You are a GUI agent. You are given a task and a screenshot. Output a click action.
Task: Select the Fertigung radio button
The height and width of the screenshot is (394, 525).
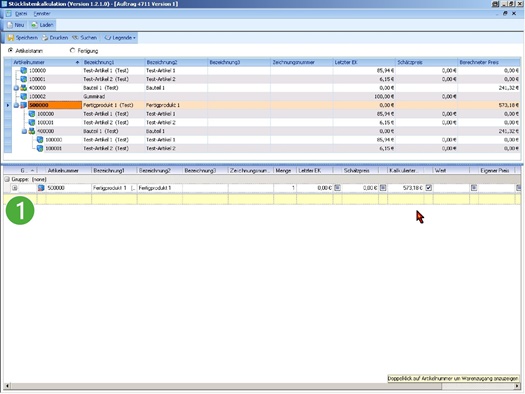coord(72,51)
